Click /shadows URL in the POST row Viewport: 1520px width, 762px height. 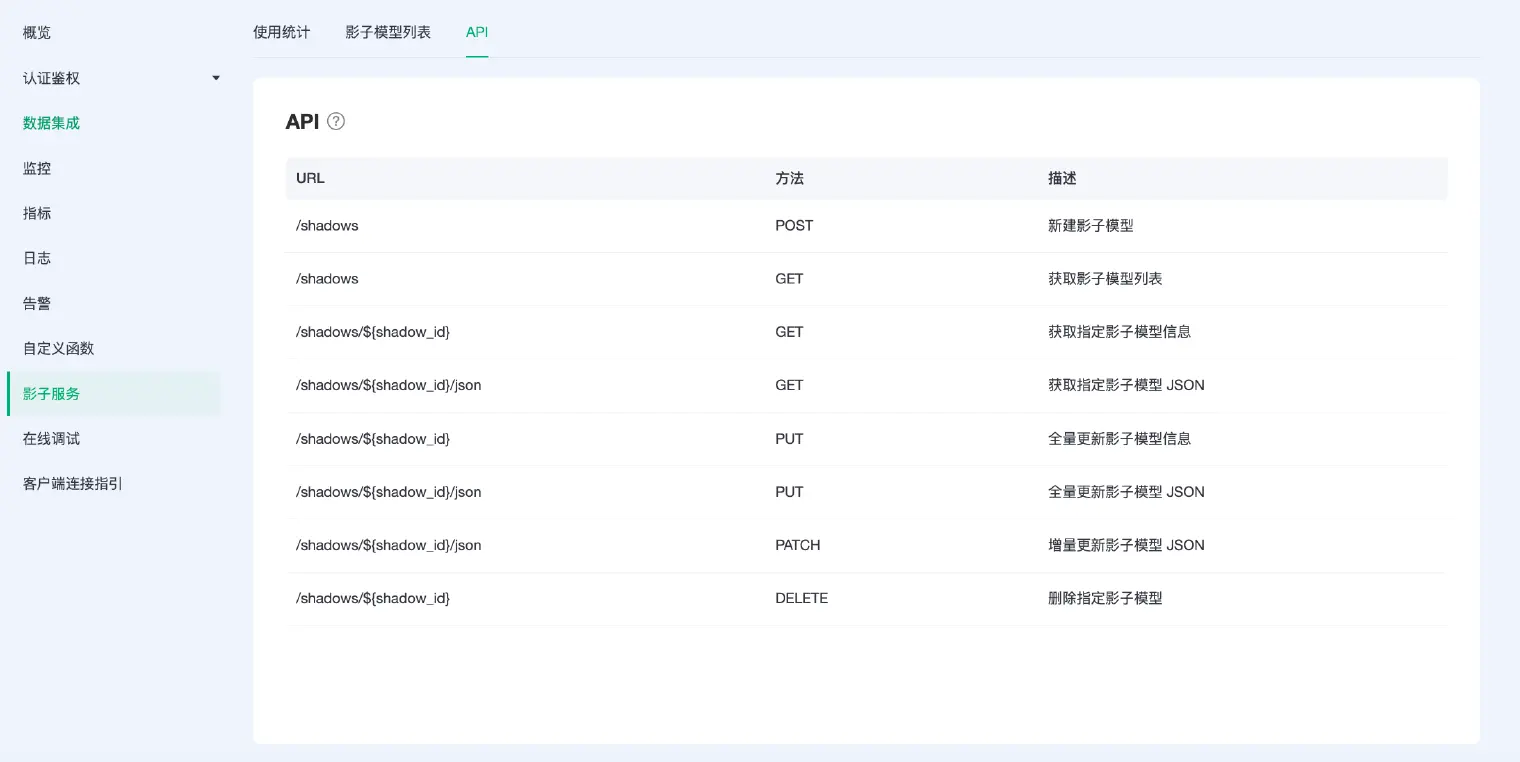(x=327, y=226)
